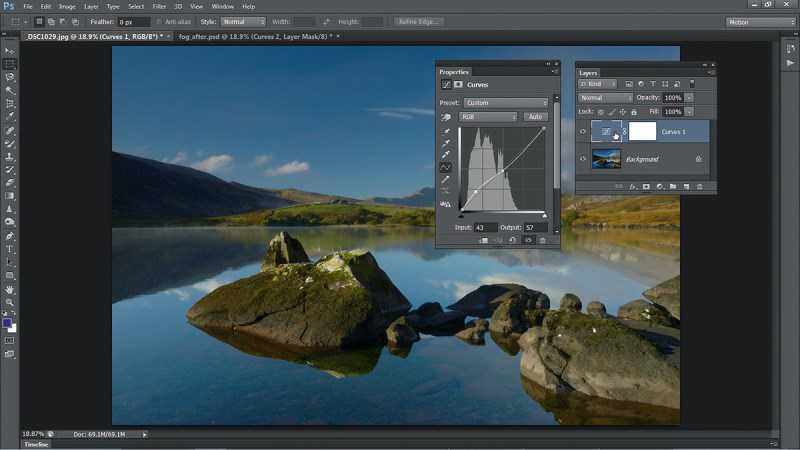Select the Lasso tool
This screenshot has width=800, height=450.
[10, 77]
